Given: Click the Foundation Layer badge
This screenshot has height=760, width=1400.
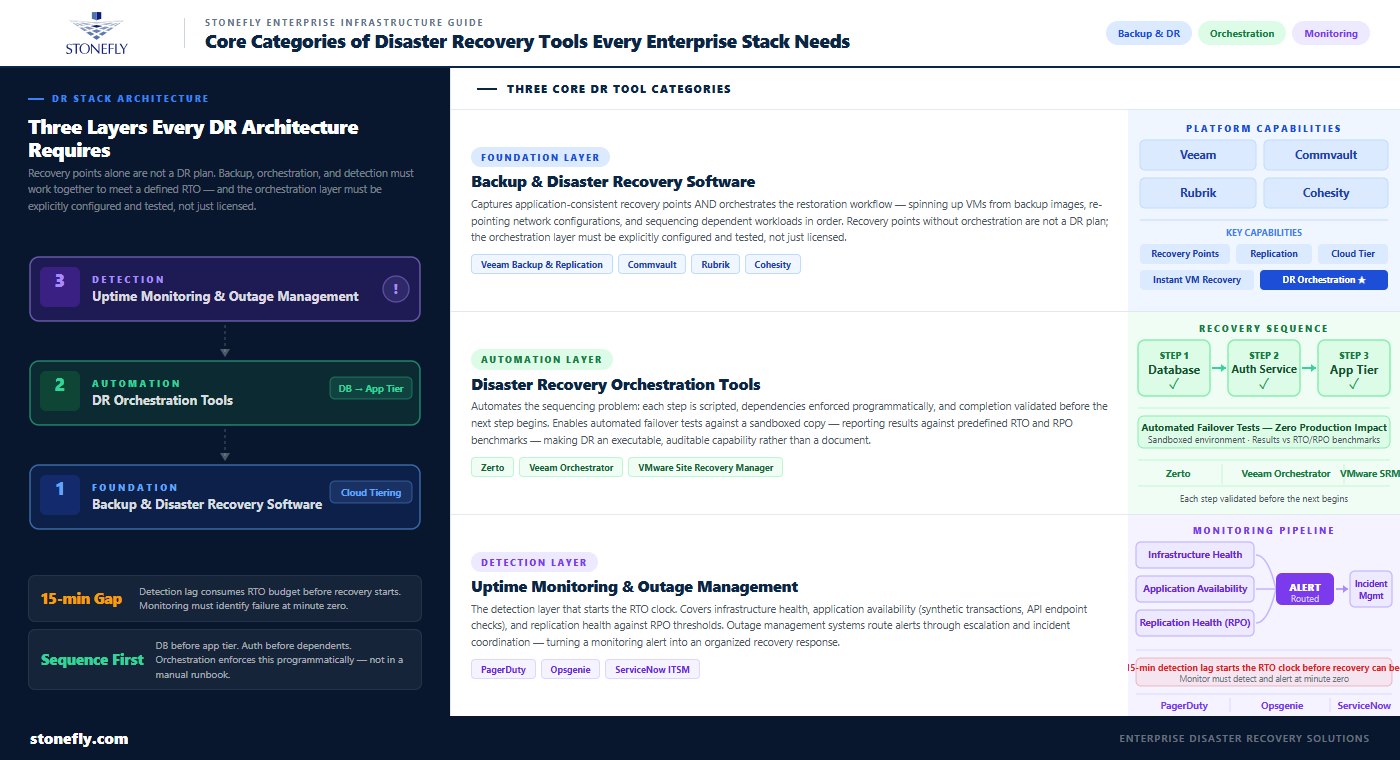Looking at the screenshot, I should [541, 157].
